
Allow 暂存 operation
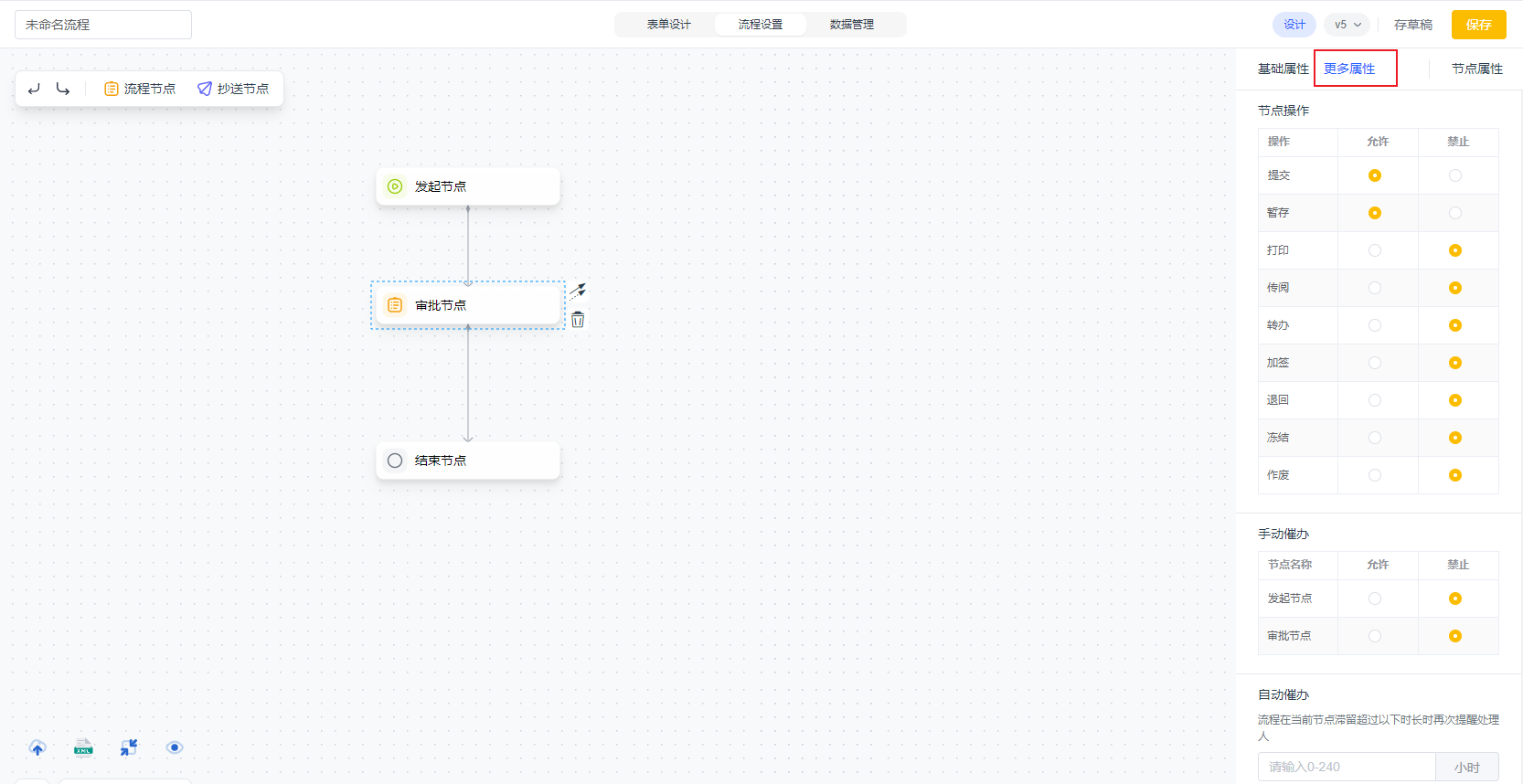(x=1375, y=213)
